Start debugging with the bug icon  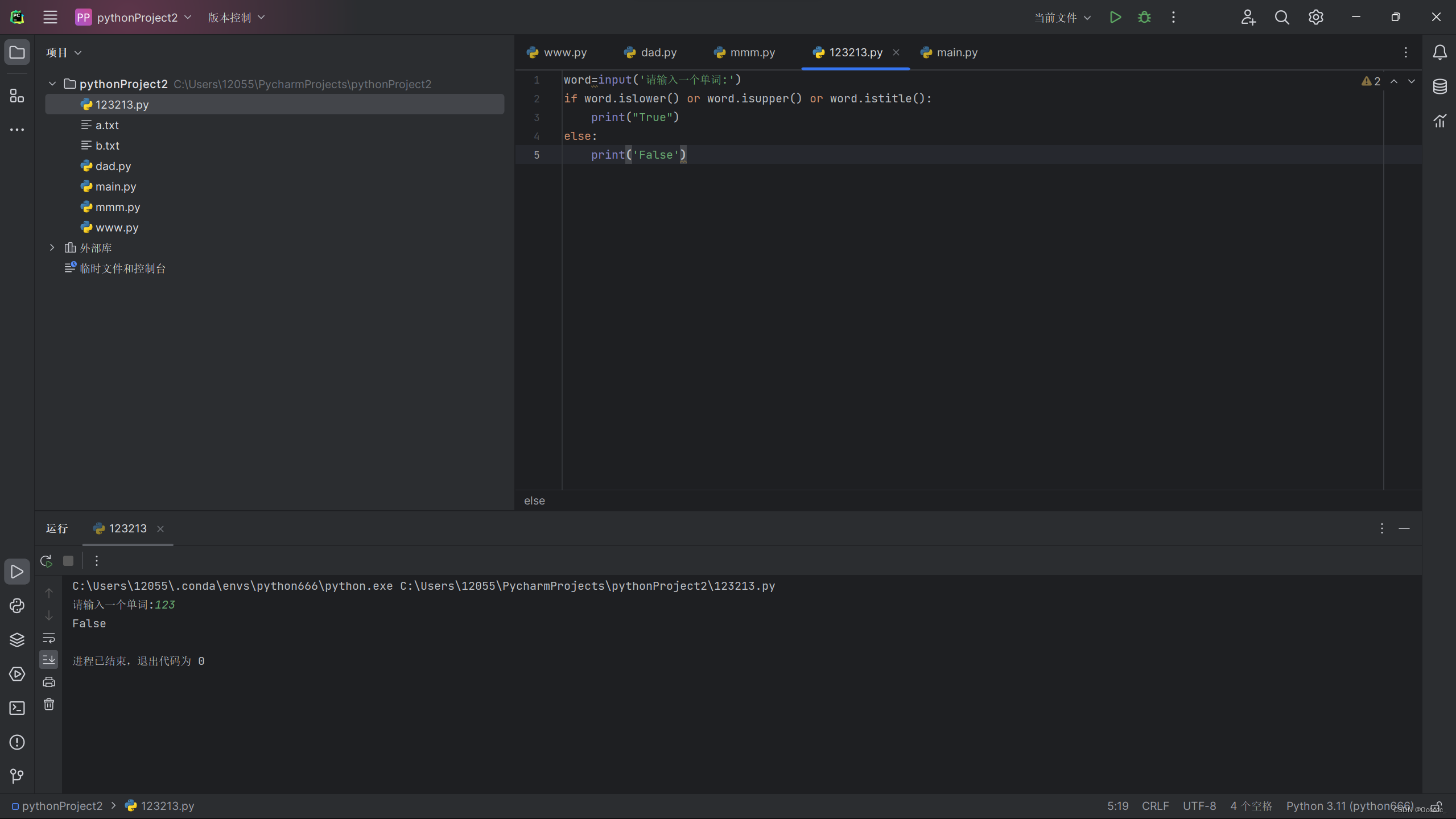(x=1144, y=17)
